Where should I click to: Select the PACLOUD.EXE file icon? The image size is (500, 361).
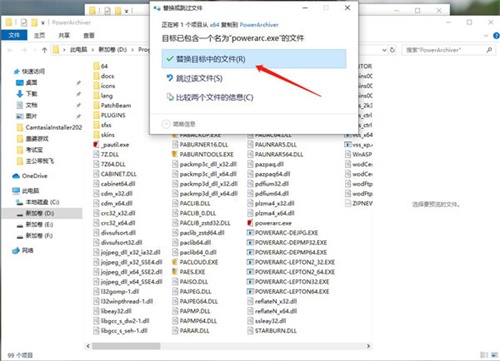175,262
